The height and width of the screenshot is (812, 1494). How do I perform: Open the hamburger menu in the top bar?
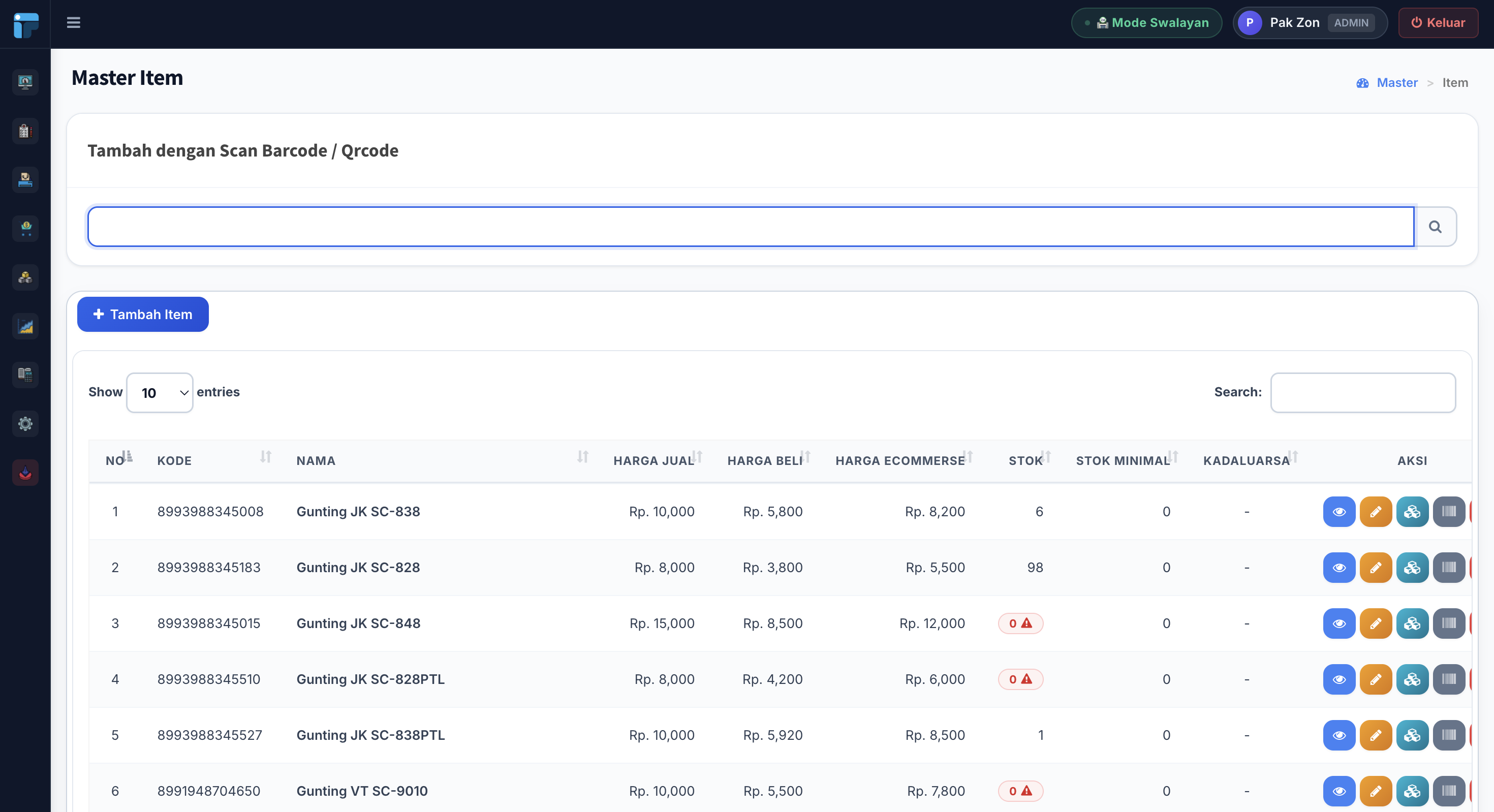pos(73,23)
